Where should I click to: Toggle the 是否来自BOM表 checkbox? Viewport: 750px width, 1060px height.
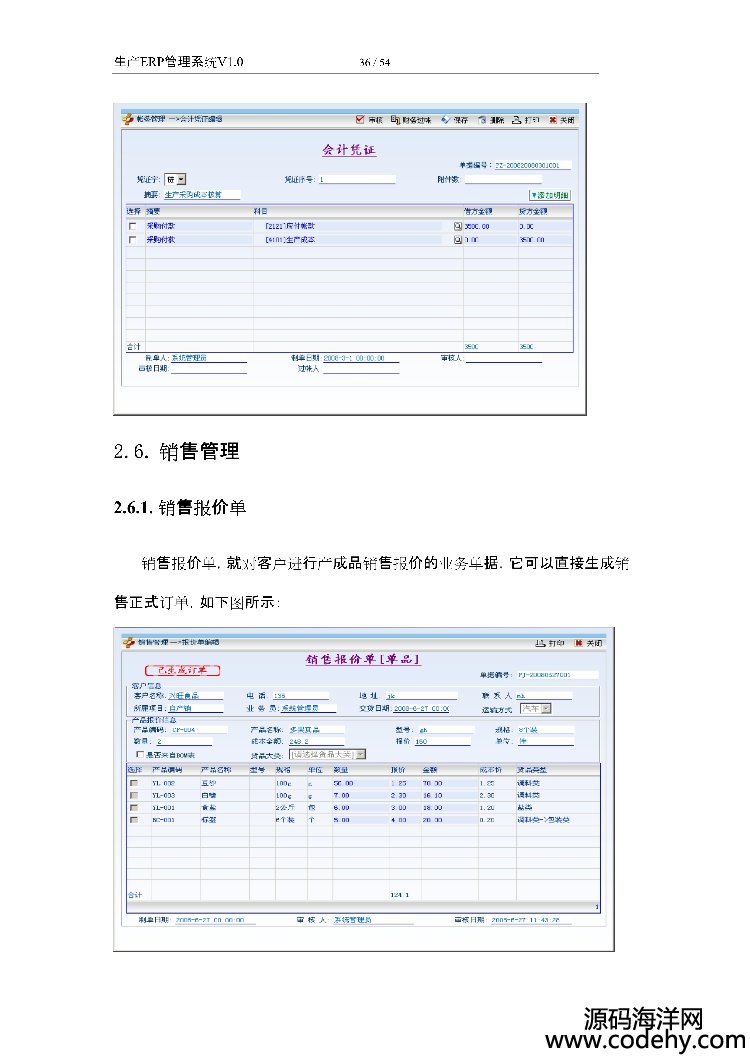[x=140, y=754]
